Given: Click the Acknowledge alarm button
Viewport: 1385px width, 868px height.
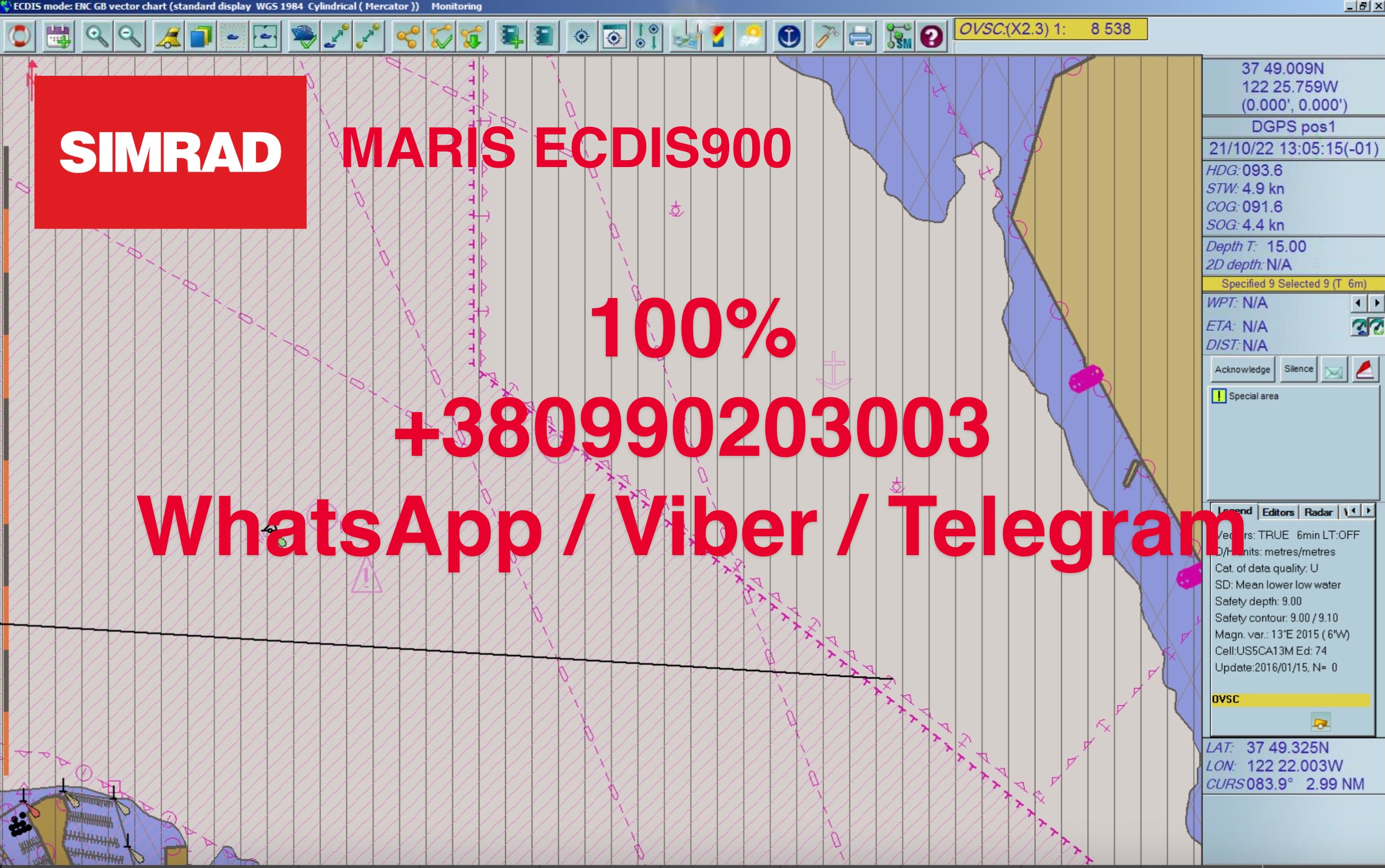Looking at the screenshot, I should point(1242,369).
